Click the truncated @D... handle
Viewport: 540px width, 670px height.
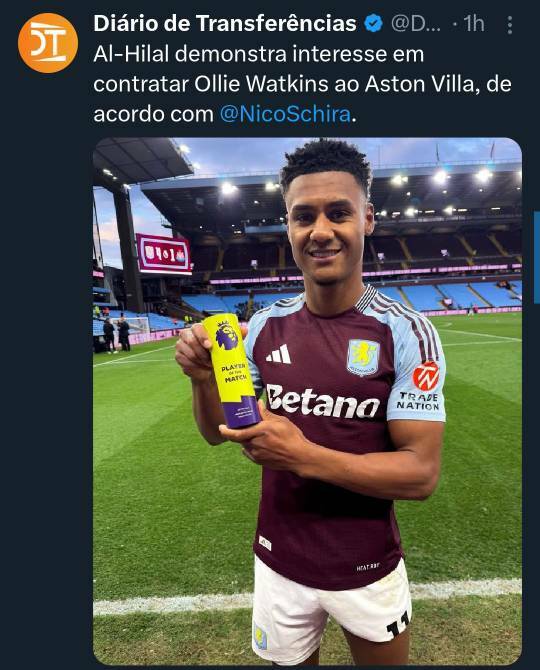416,24
